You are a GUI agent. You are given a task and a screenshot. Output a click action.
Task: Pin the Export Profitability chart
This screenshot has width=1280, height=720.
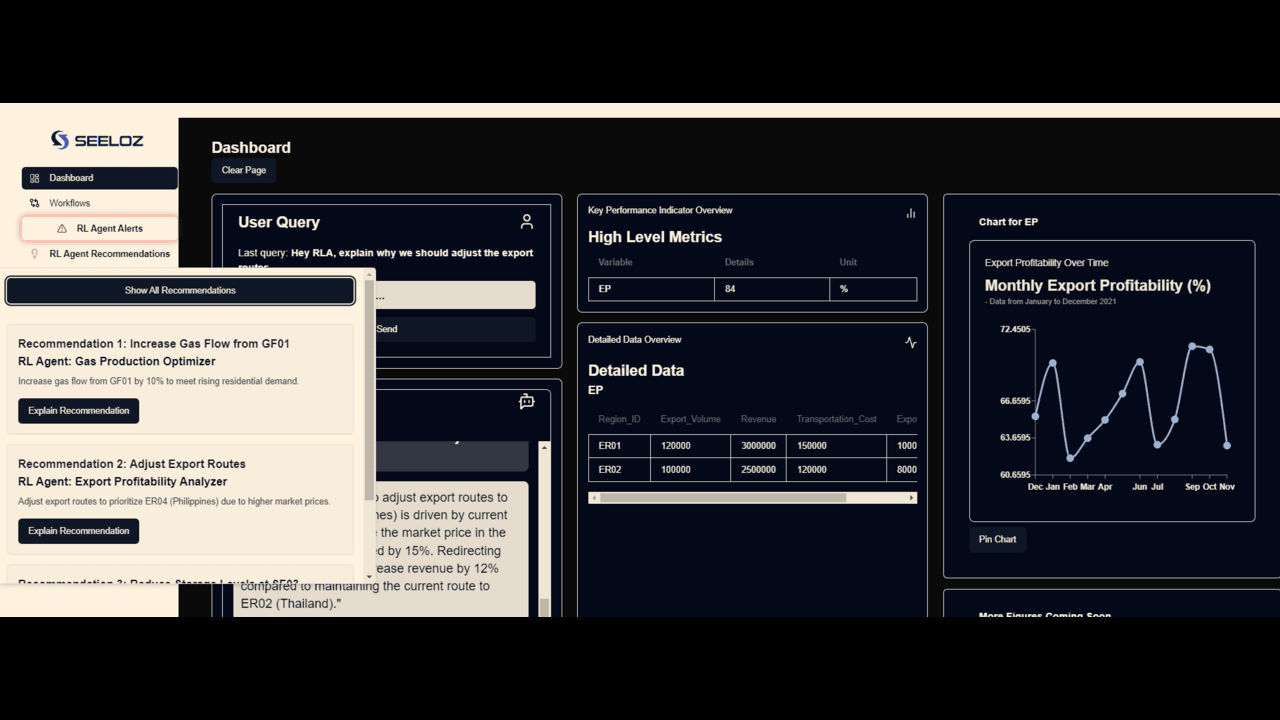[x=998, y=539]
